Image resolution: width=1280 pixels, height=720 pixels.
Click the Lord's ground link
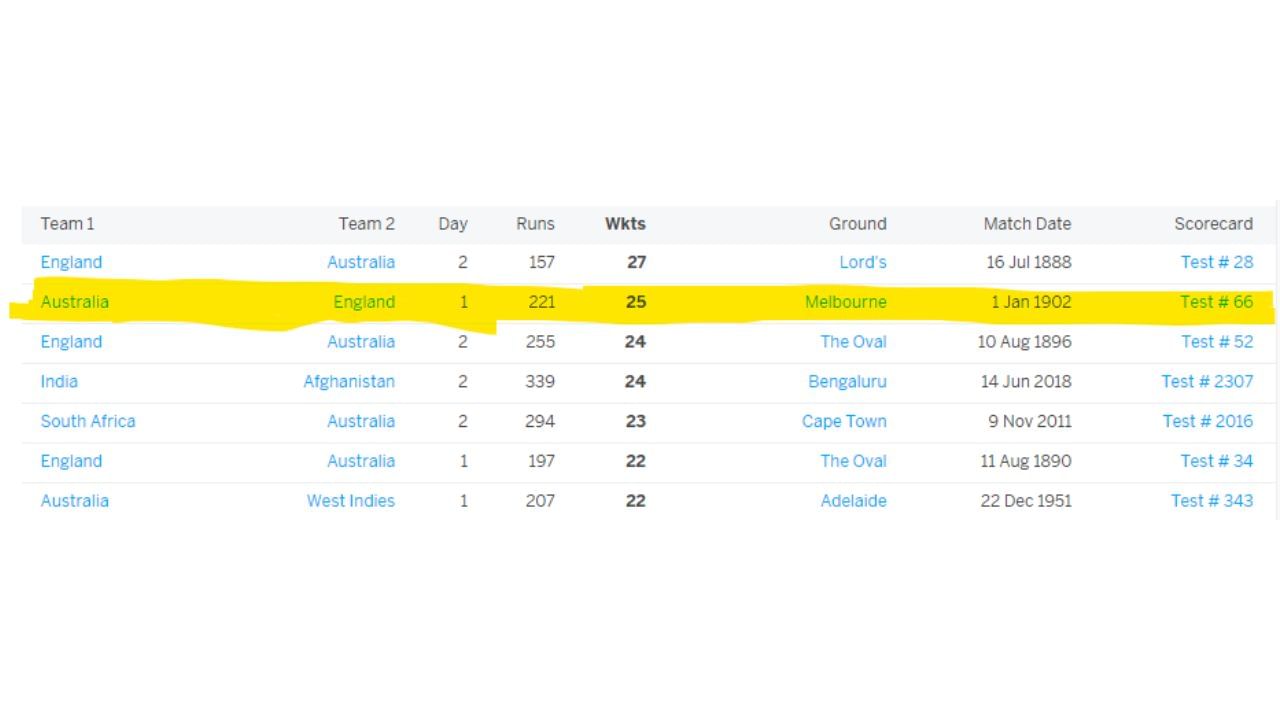point(862,262)
